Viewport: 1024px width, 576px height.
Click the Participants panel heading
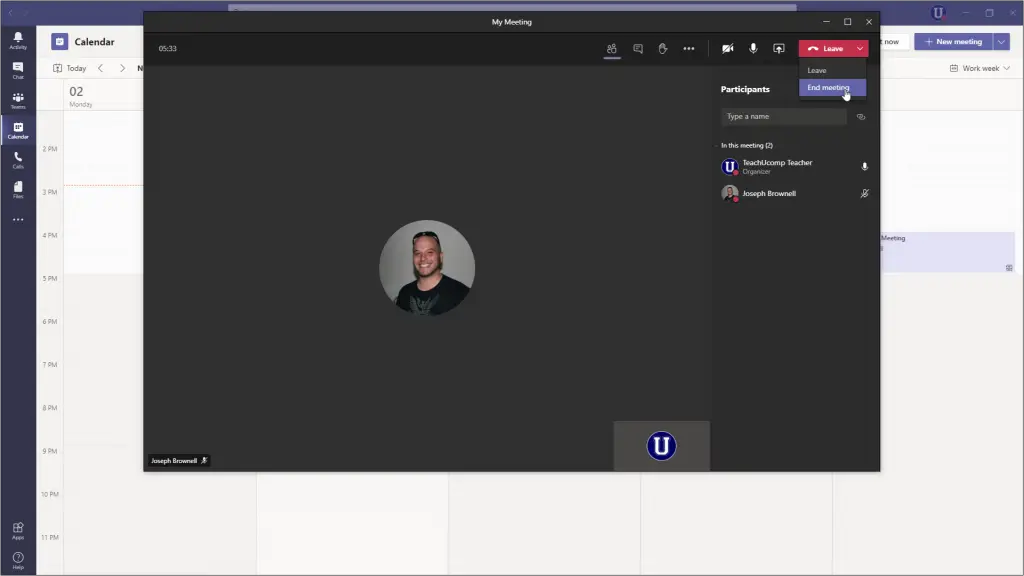click(745, 89)
